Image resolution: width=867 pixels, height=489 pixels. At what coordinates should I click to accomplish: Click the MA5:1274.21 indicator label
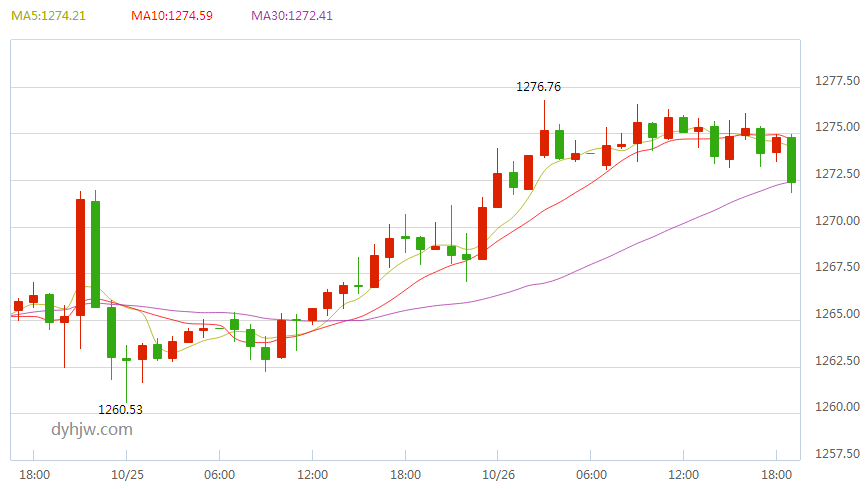pos(48,16)
